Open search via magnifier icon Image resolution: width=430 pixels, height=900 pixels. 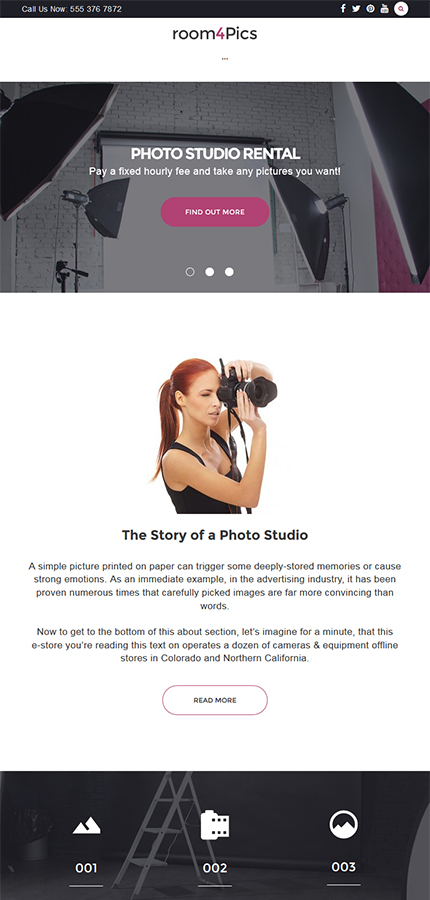(401, 9)
